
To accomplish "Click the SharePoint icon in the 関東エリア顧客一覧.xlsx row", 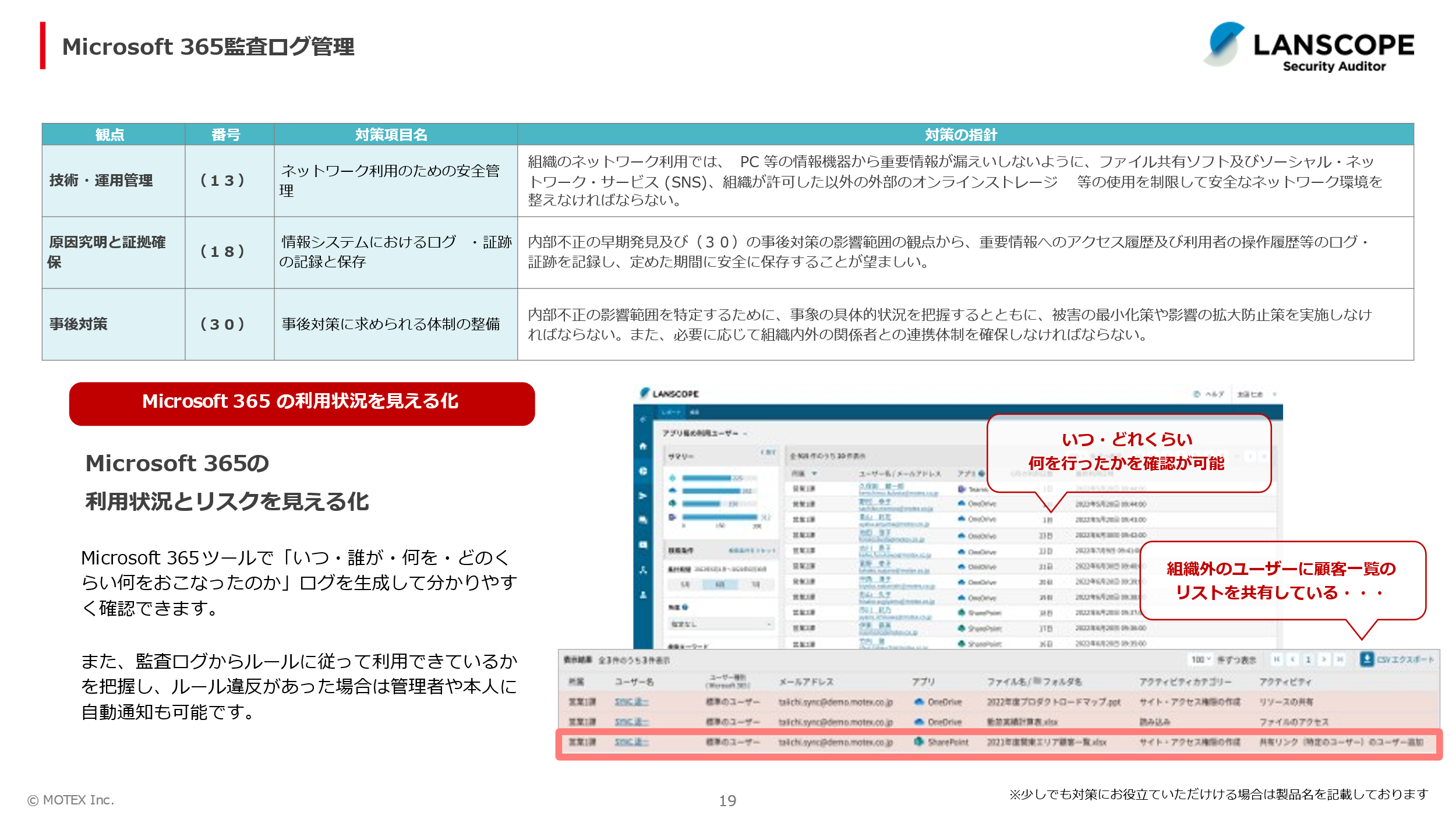I will [x=919, y=742].
